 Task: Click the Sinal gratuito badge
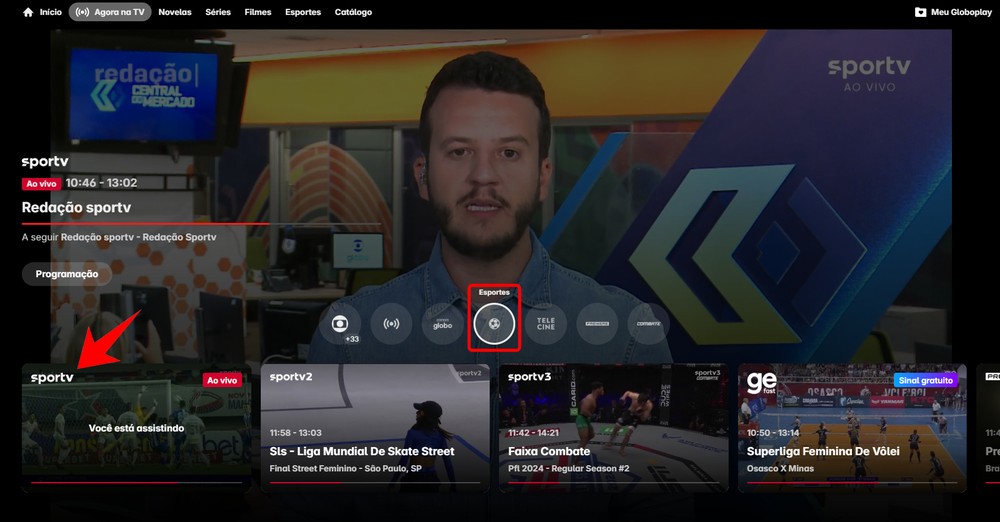tap(925, 380)
